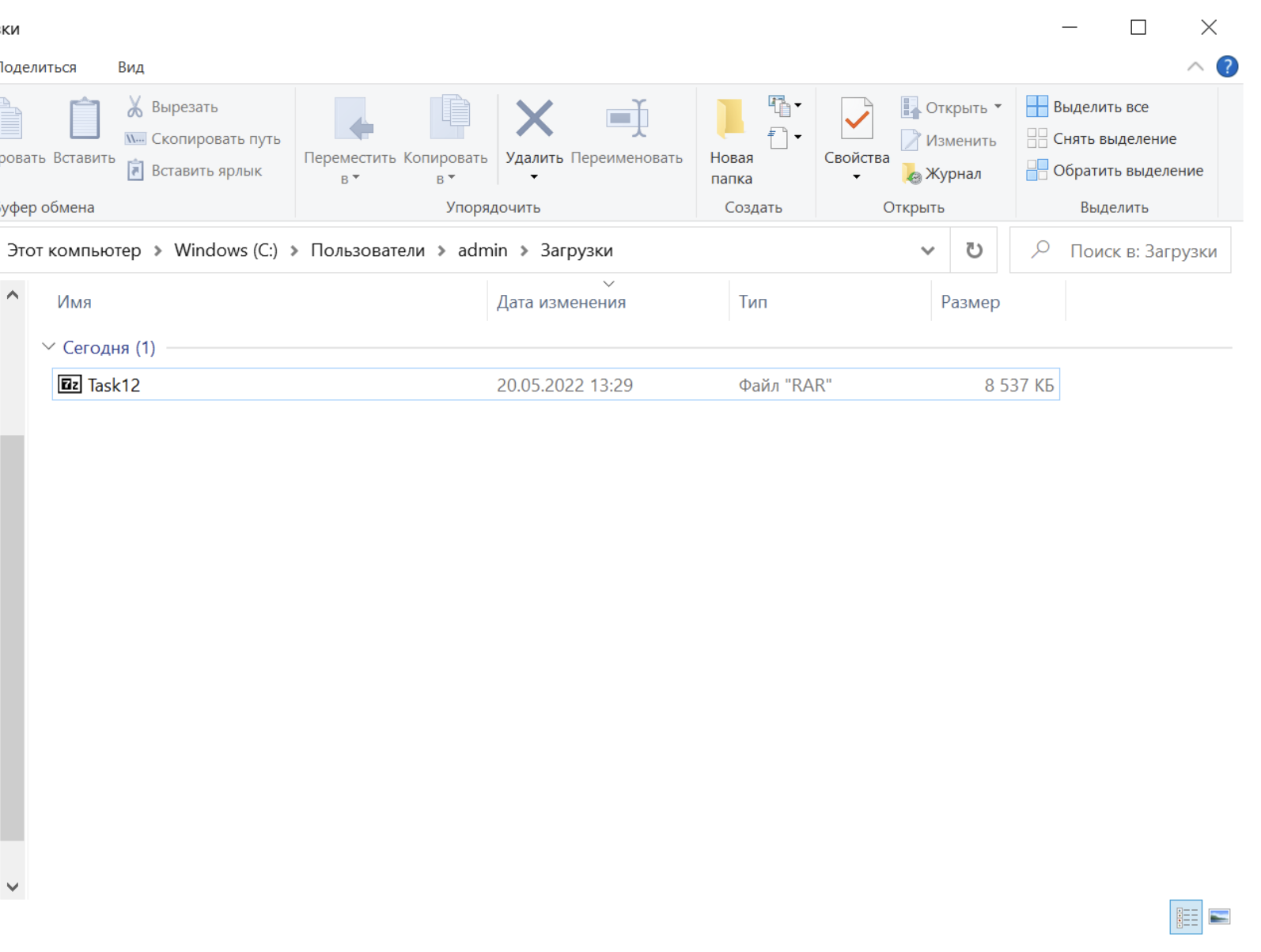The image size is (1261, 952).
Task: Collapse the ribbon with the chevron
Action: 1195,67
